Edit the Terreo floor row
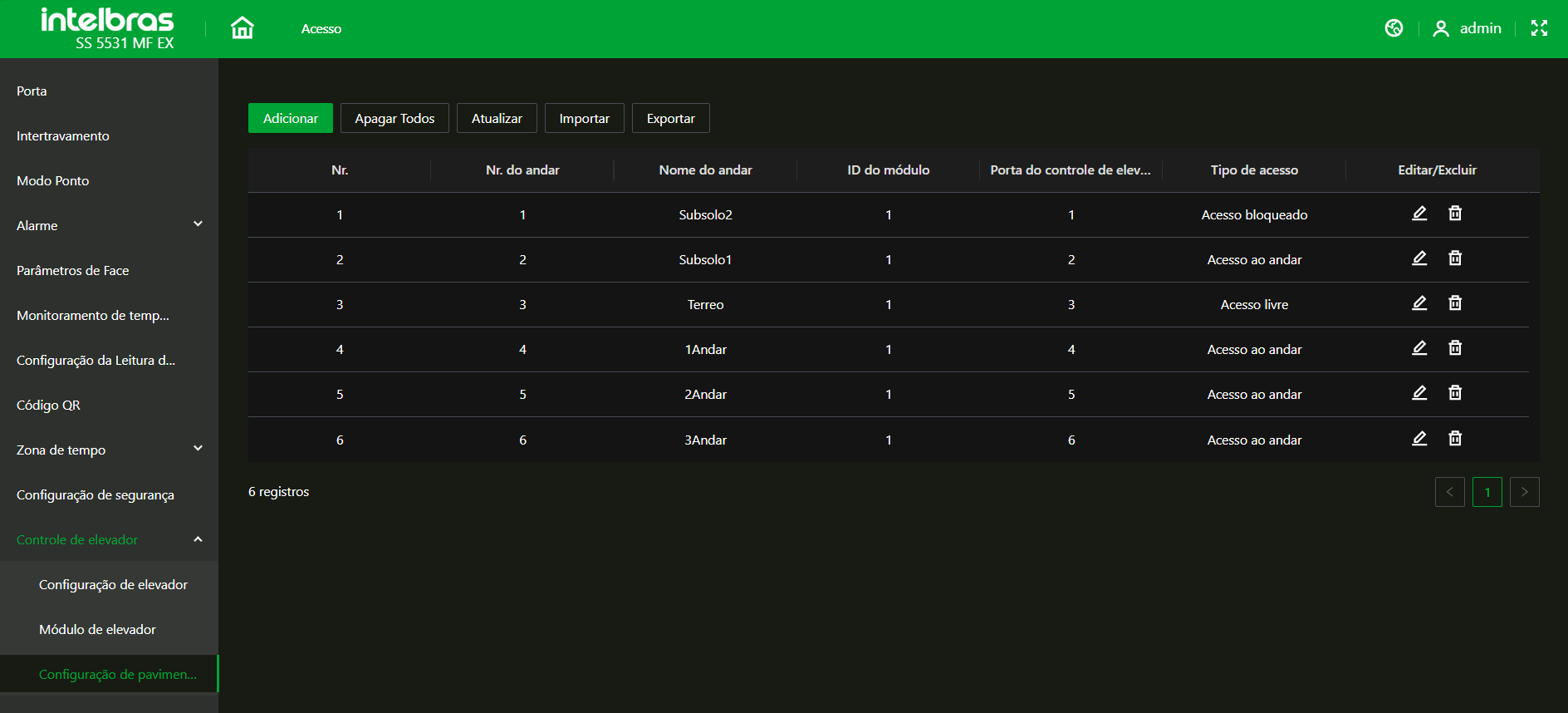Screen dimensions: 1568x713 (1419, 303)
